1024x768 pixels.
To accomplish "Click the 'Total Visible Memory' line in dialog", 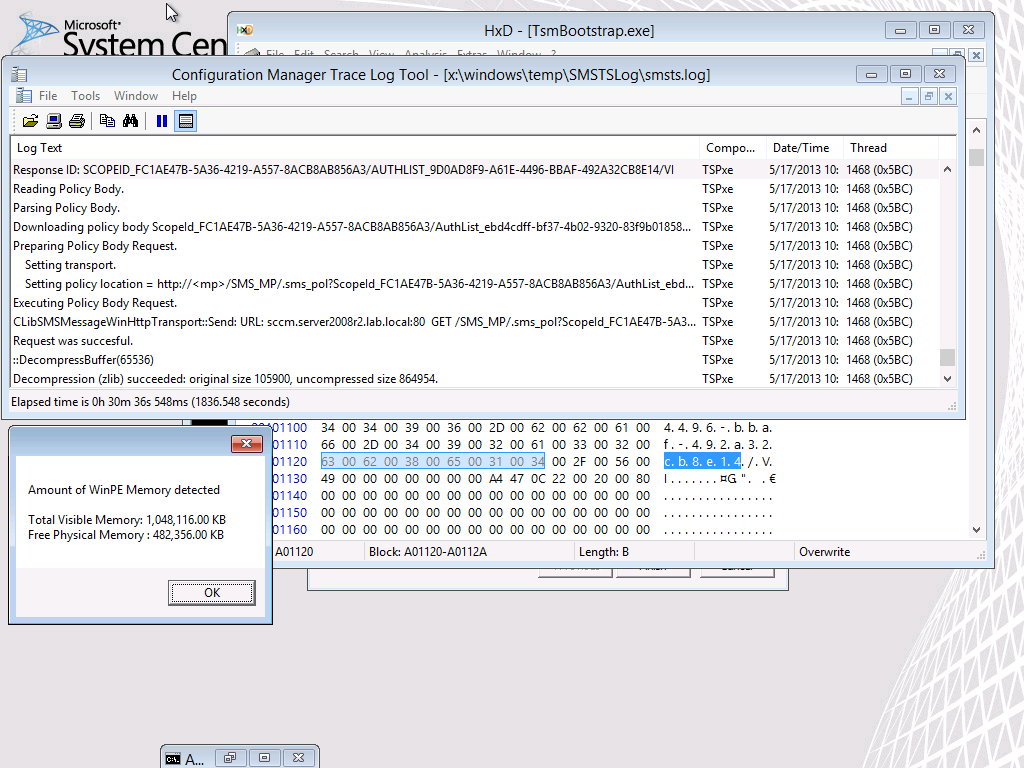I will click(127, 520).
